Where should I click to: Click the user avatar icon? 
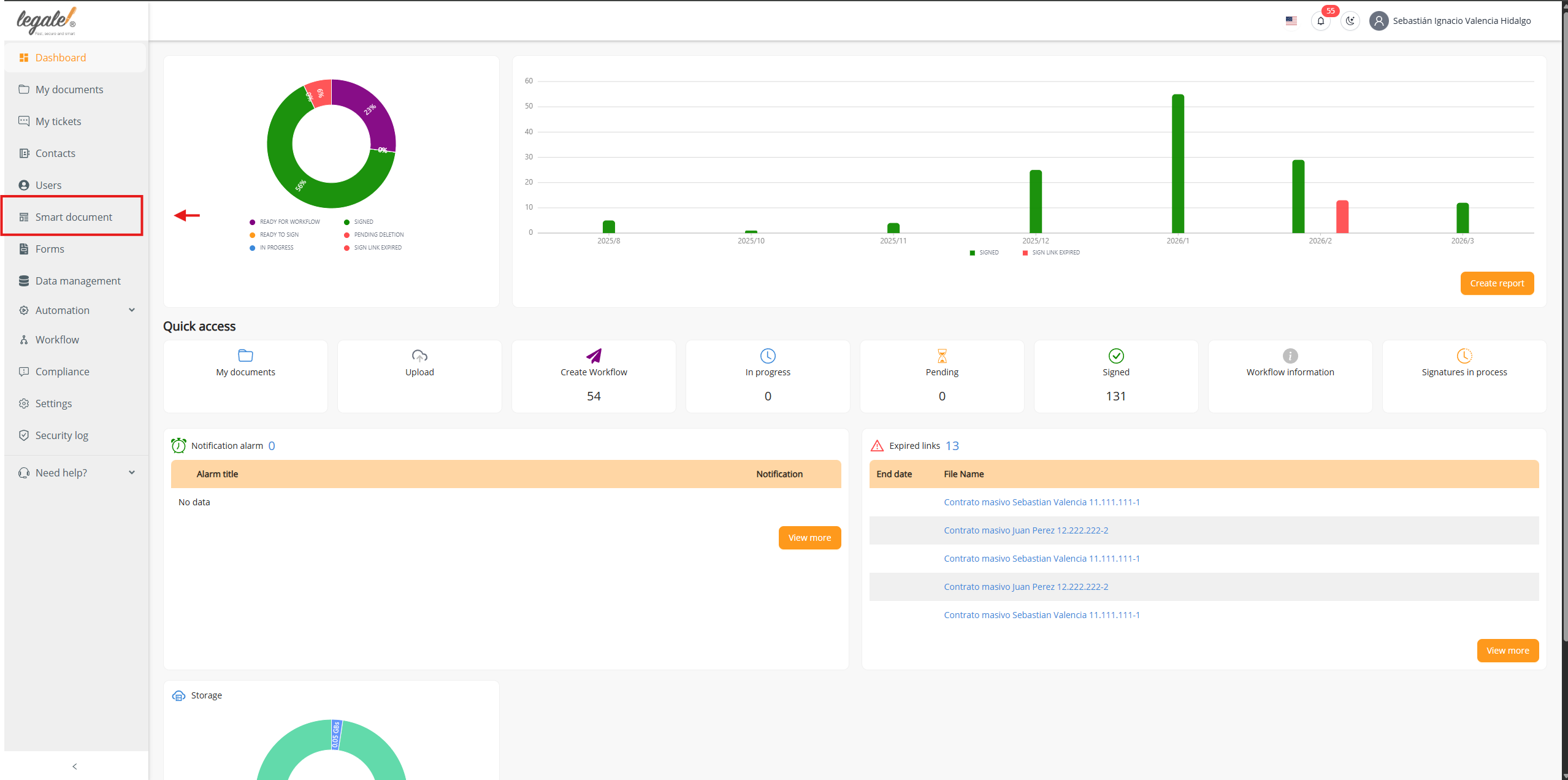click(1379, 21)
